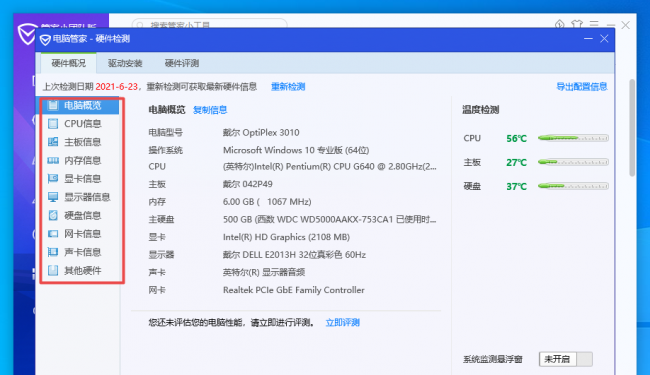Click the 电脑管家 shield logo in title bar

click(45, 40)
